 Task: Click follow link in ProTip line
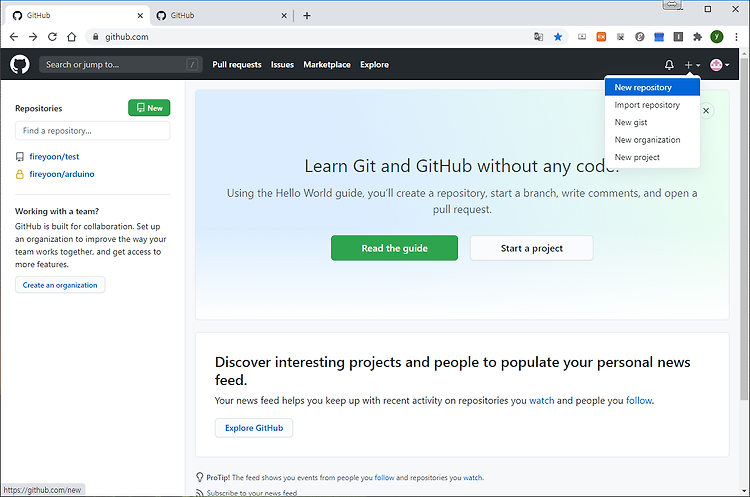click(x=384, y=477)
